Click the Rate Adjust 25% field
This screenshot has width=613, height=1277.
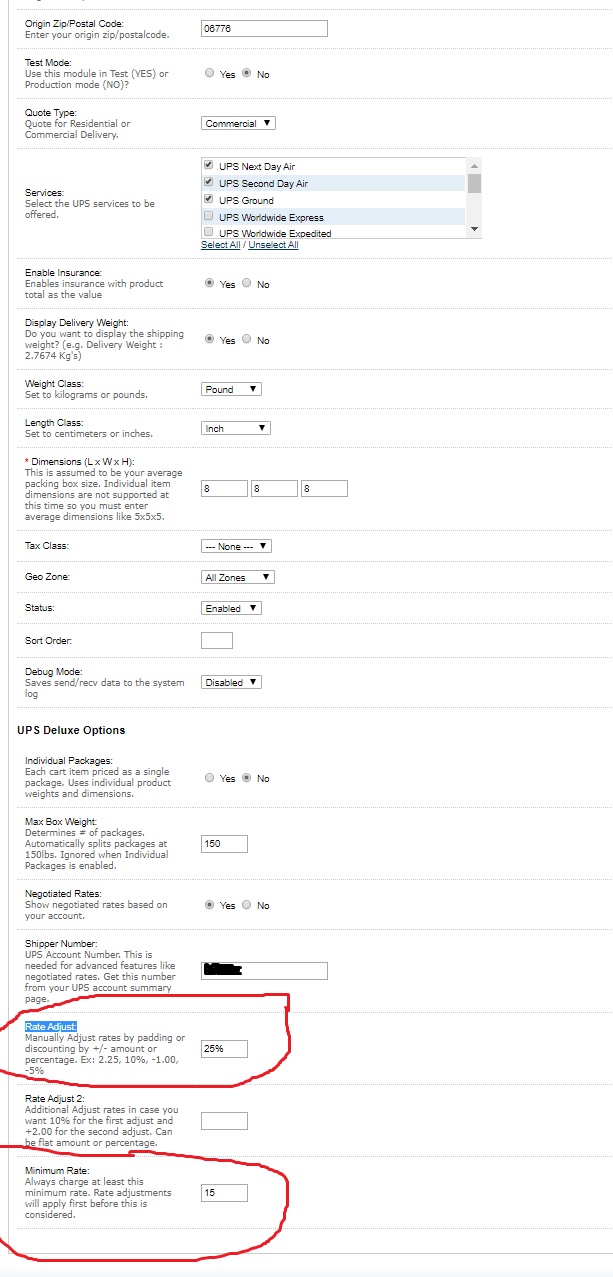tap(224, 1049)
